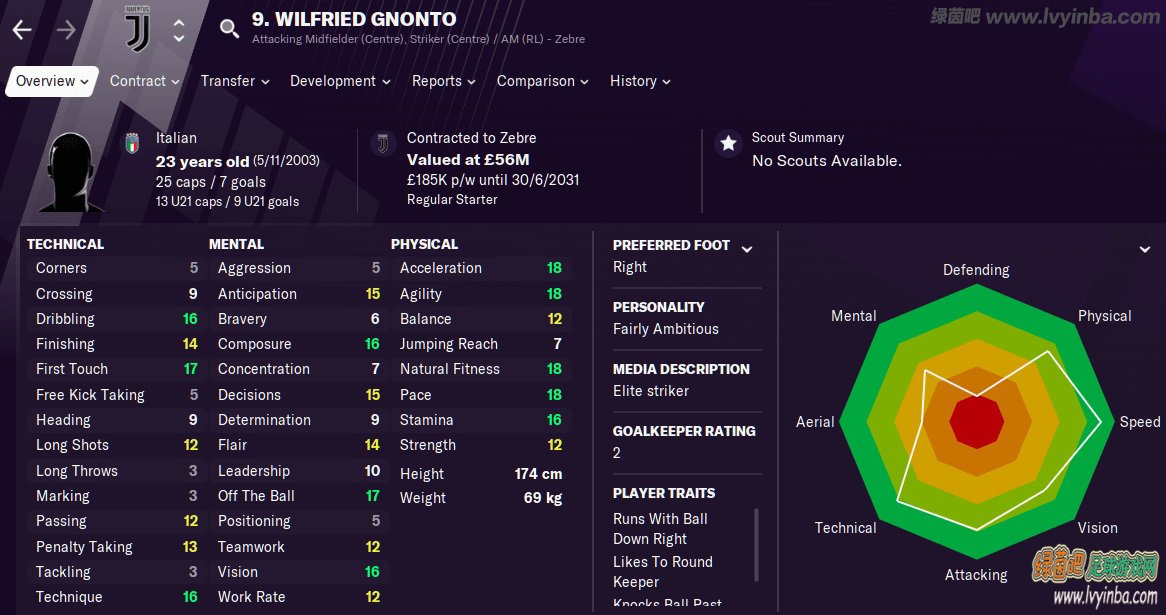Image resolution: width=1166 pixels, height=615 pixels.
Task: Expand the attribute polygon panel chevron
Action: coord(1145,249)
